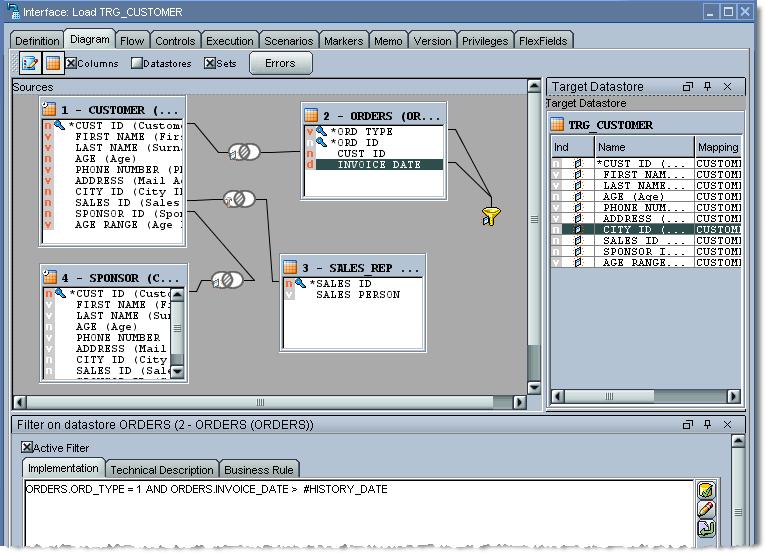
Task: Switch to the Memo tab
Action: 388,41
